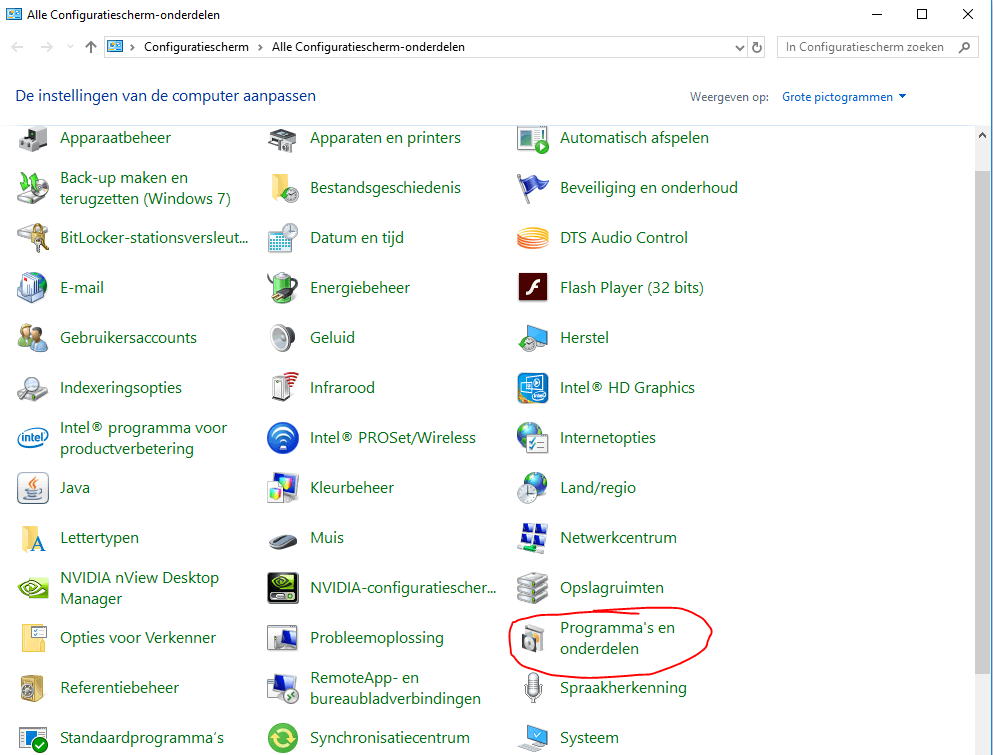Screen dimensions: 993x755
Task: Open the E-mail icon
Action: click(32, 288)
